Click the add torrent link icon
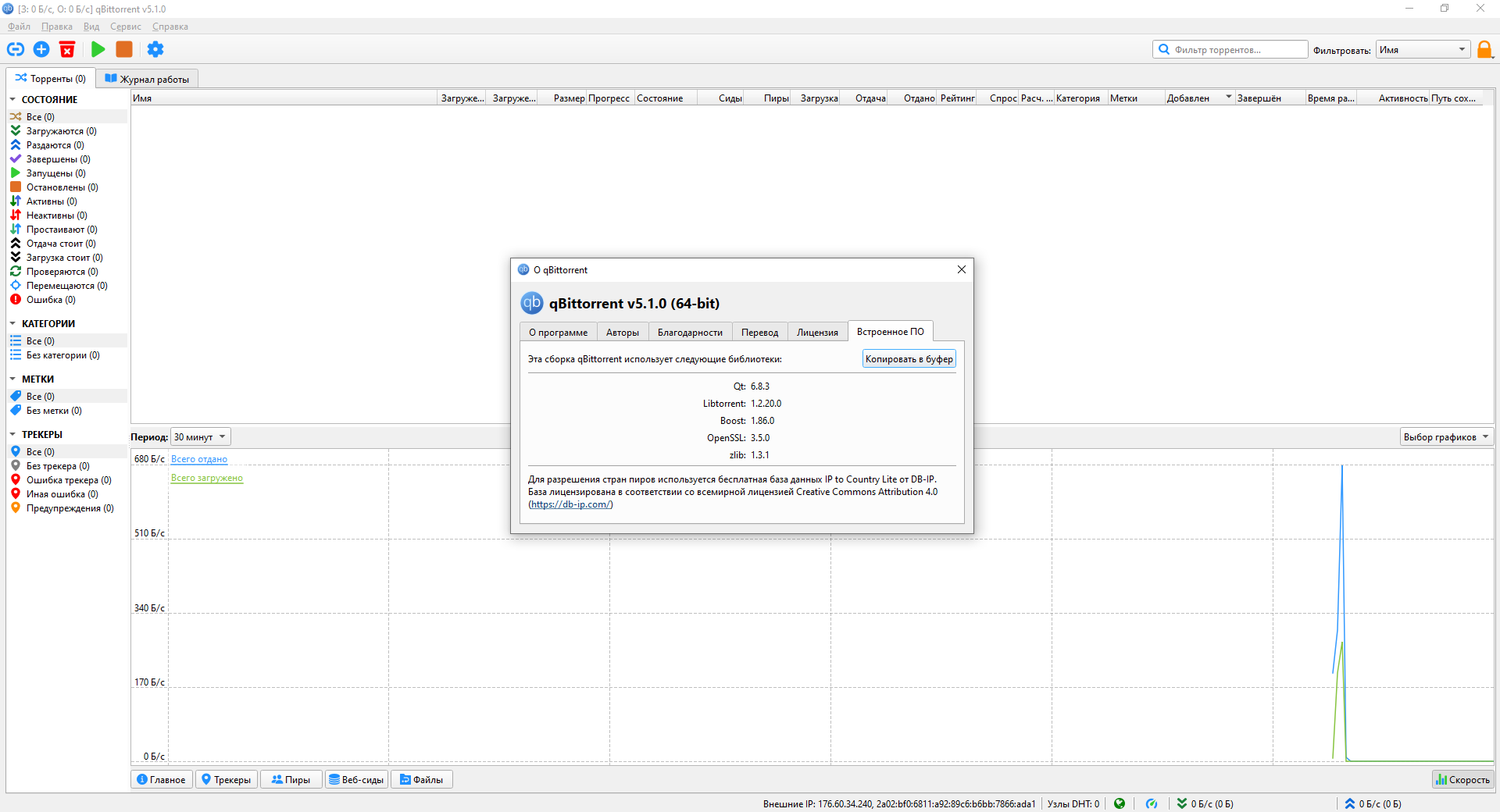1500x812 pixels. click(x=16, y=49)
